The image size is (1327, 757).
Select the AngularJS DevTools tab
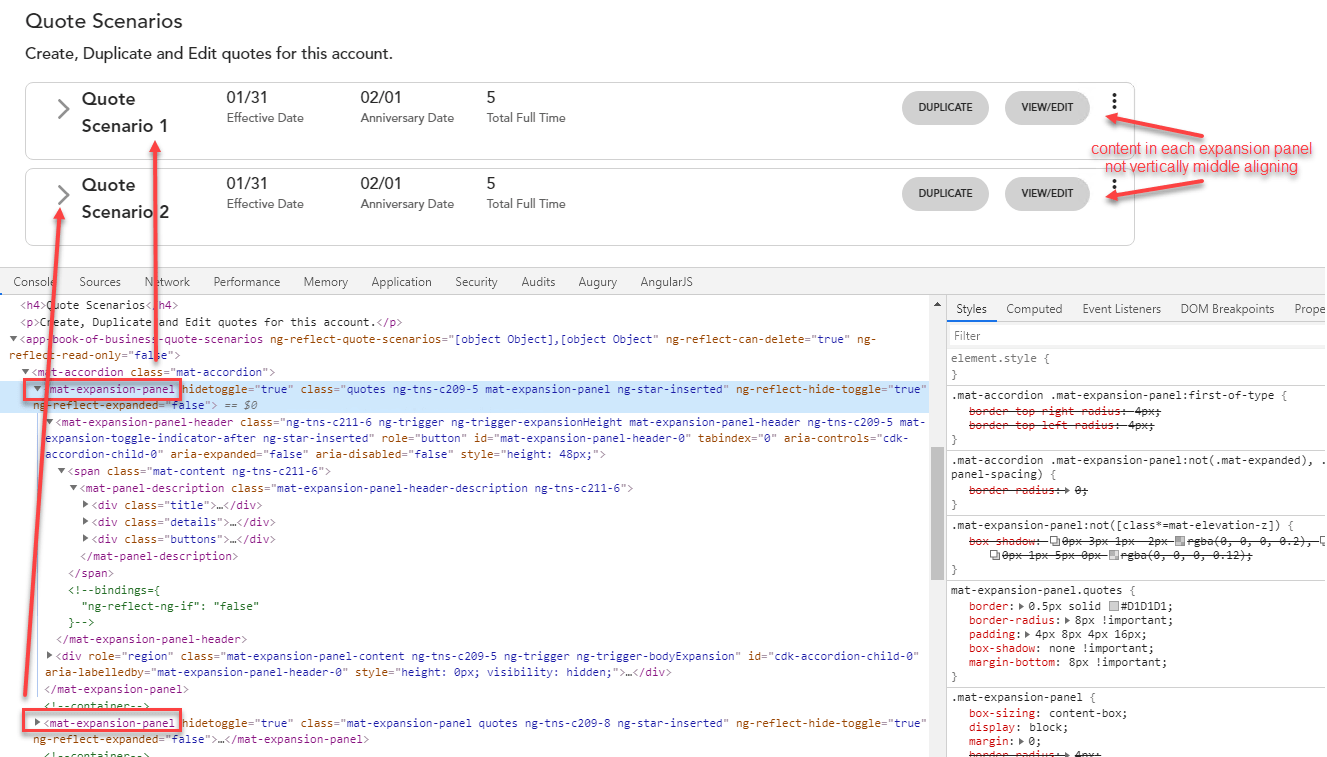point(666,281)
